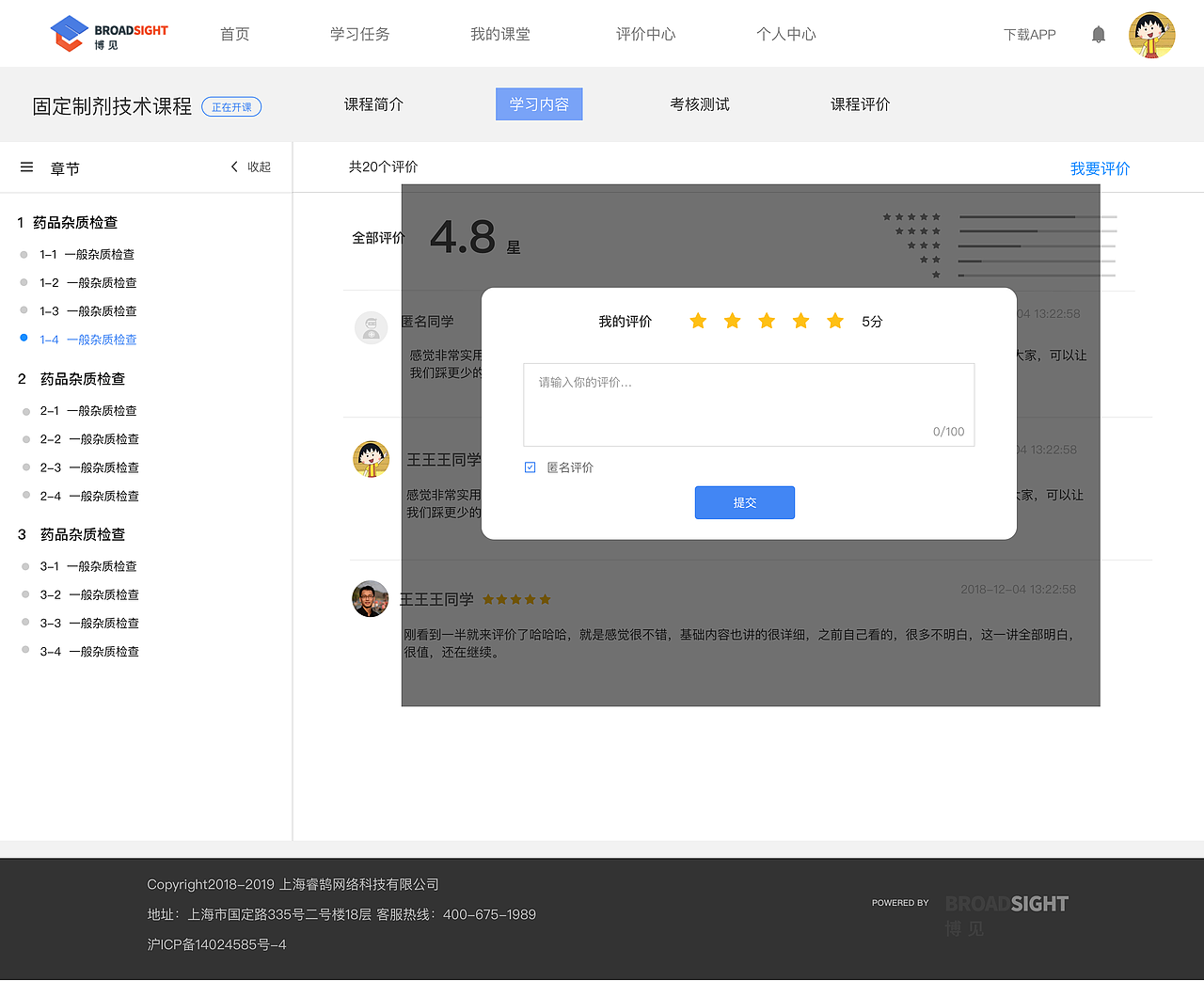Click the left chevron beside 收起

tap(233, 166)
